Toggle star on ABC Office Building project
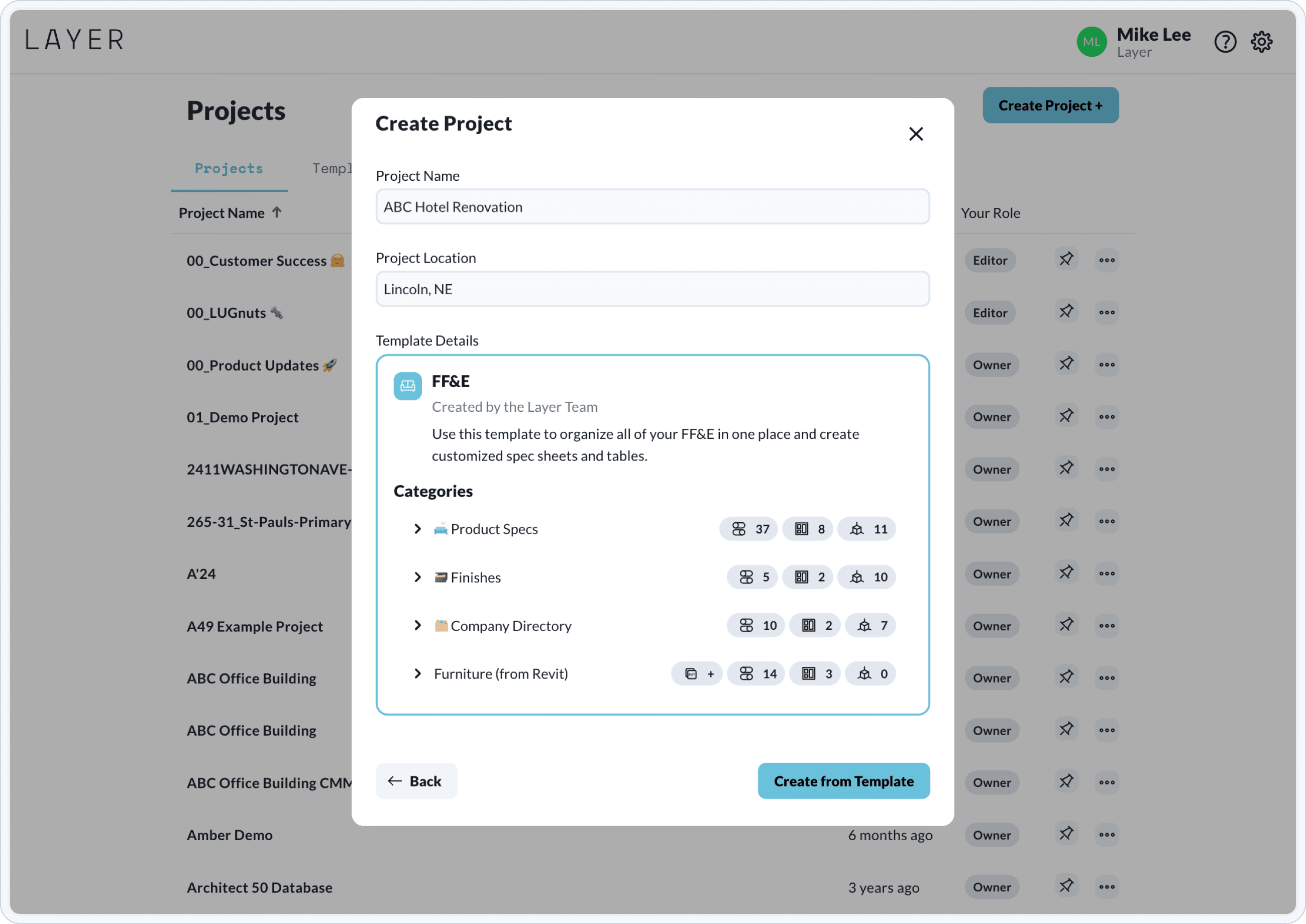Image resolution: width=1306 pixels, height=924 pixels. [1065, 676]
